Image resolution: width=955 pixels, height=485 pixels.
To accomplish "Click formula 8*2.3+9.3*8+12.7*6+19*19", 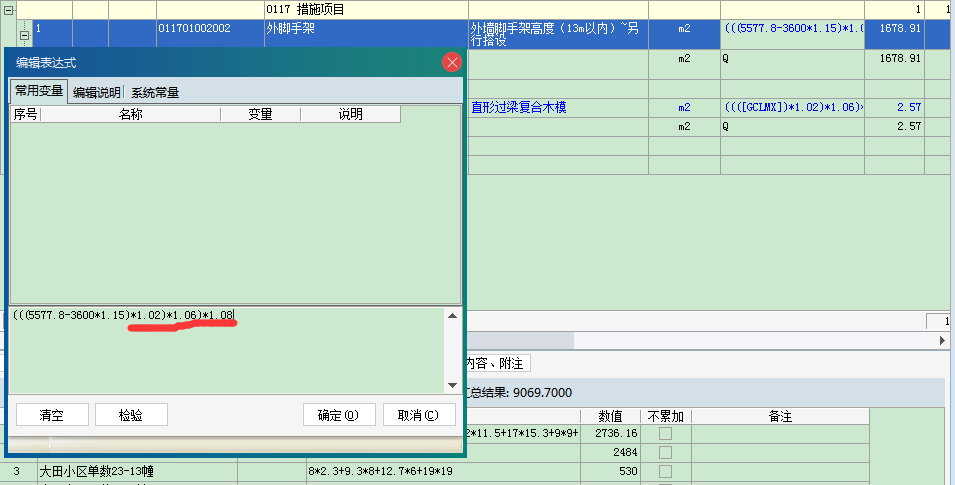I will point(381,472).
